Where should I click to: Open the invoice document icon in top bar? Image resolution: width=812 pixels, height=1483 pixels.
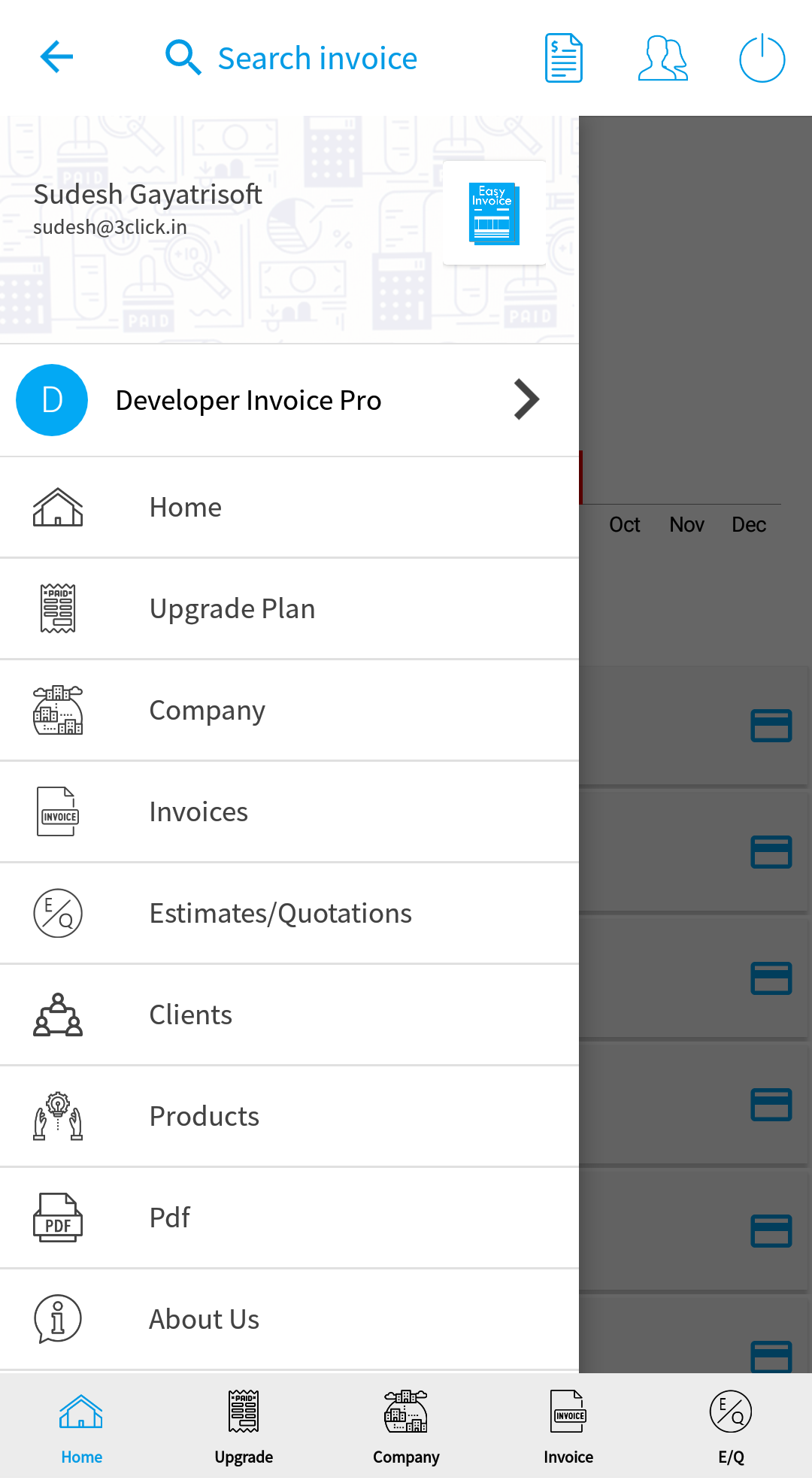(x=564, y=58)
